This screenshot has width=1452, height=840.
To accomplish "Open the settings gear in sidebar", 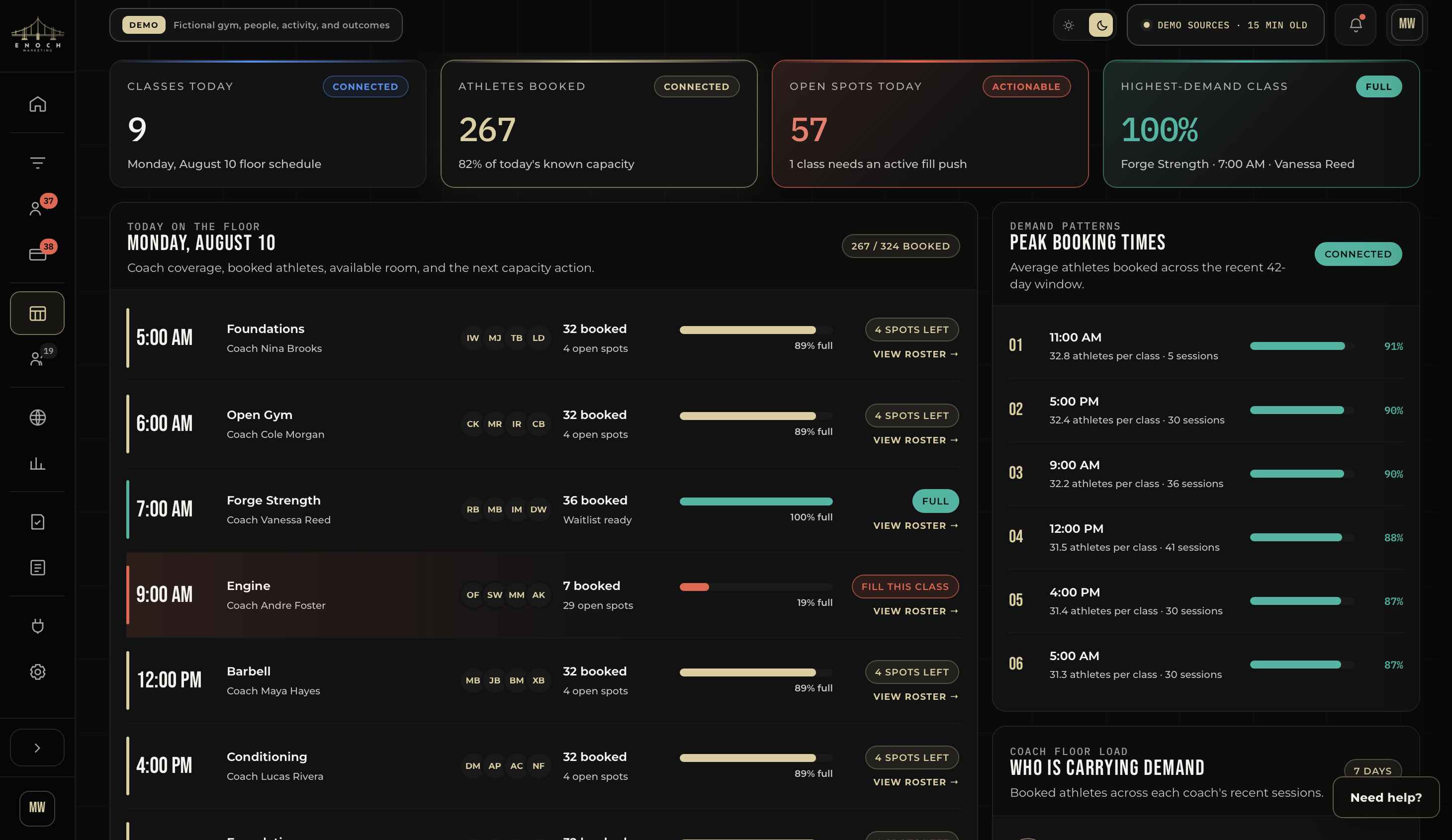I will [37, 672].
